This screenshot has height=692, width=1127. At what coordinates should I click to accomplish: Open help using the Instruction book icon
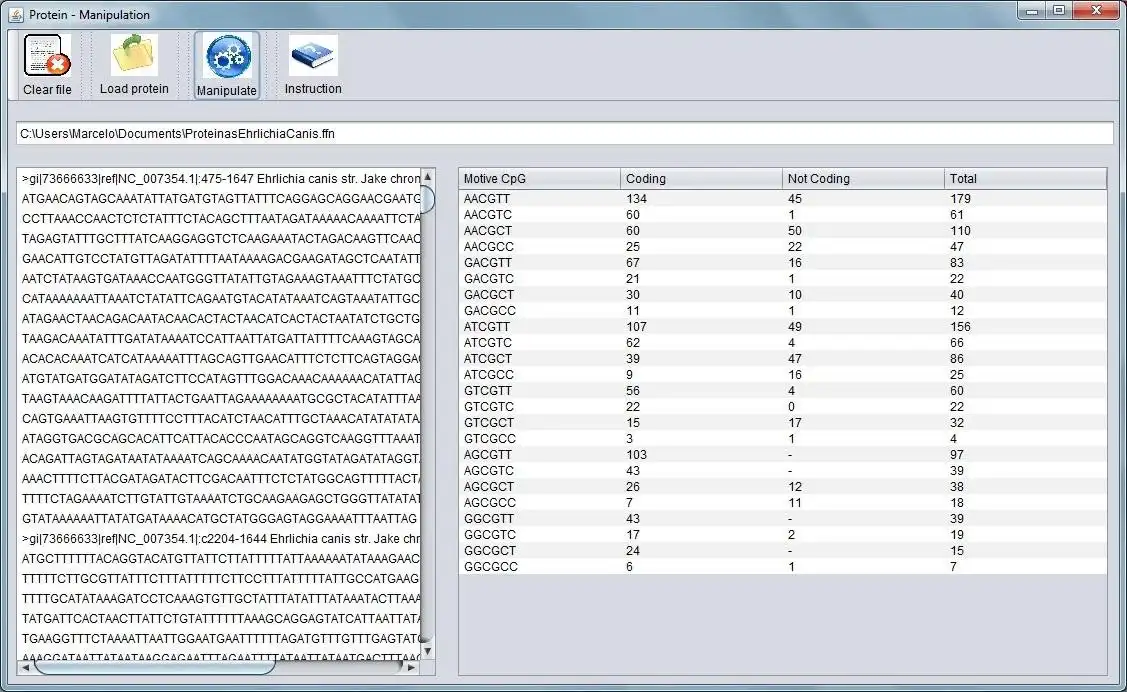tap(312, 55)
